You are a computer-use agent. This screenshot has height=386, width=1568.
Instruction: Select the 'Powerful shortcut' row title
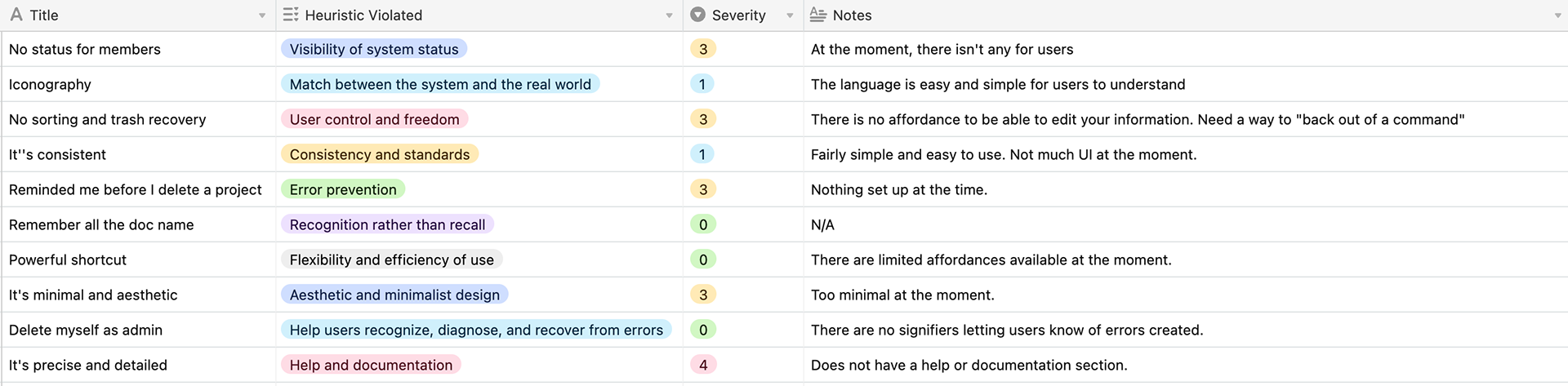click(x=68, y=260)
